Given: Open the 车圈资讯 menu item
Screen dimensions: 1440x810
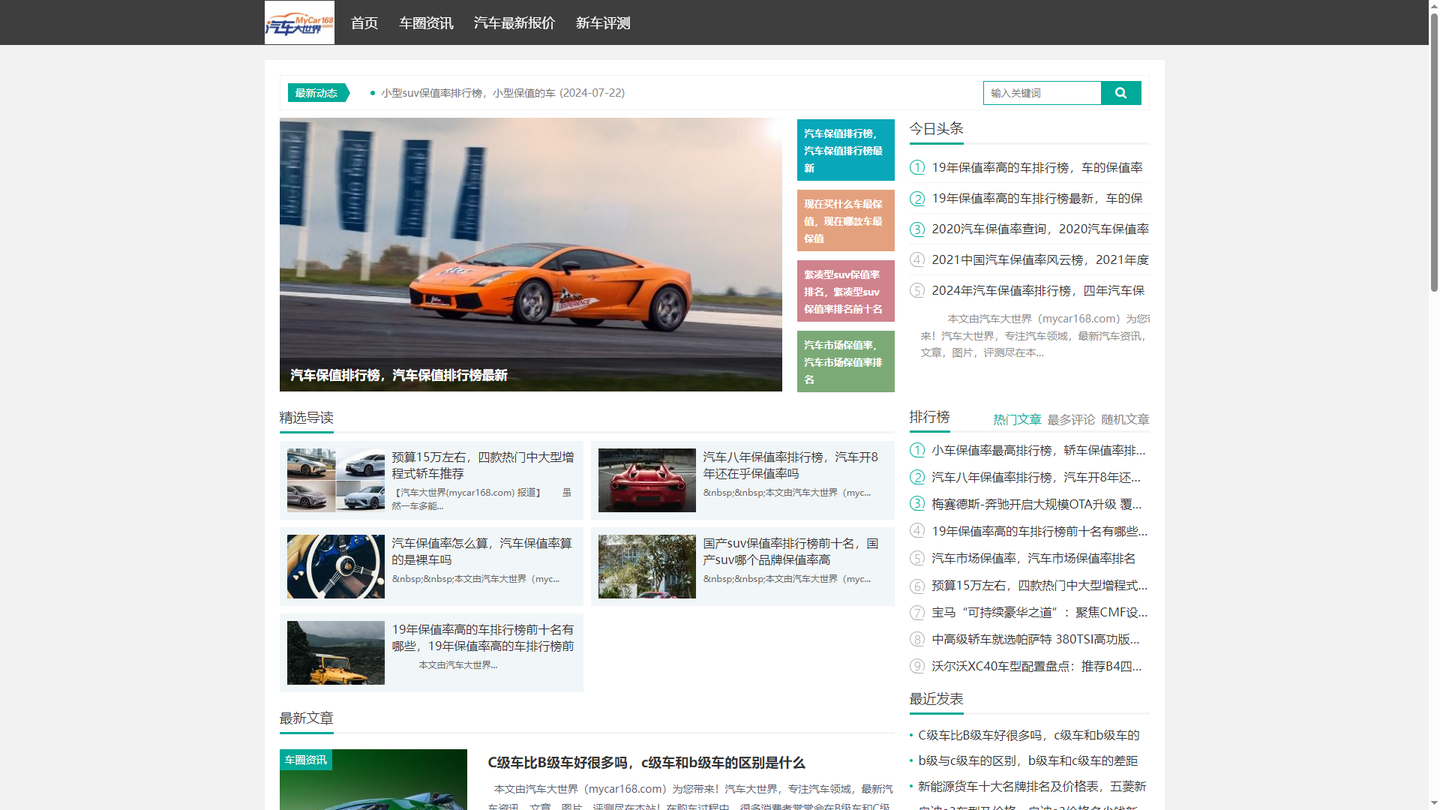Looking at the screenshot, I should point(426,23).
